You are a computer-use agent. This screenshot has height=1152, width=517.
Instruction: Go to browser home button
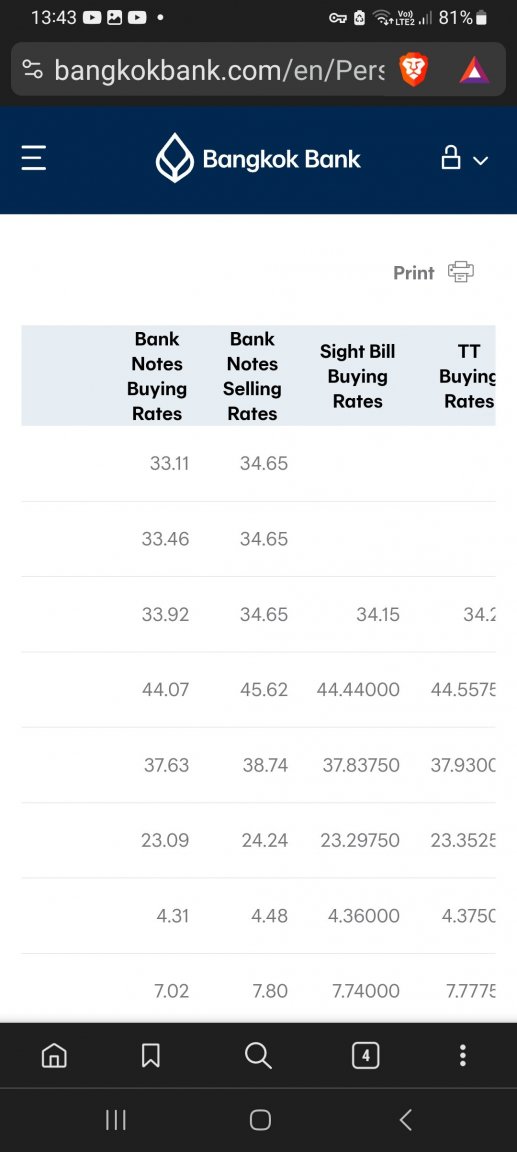(54, 1056)
